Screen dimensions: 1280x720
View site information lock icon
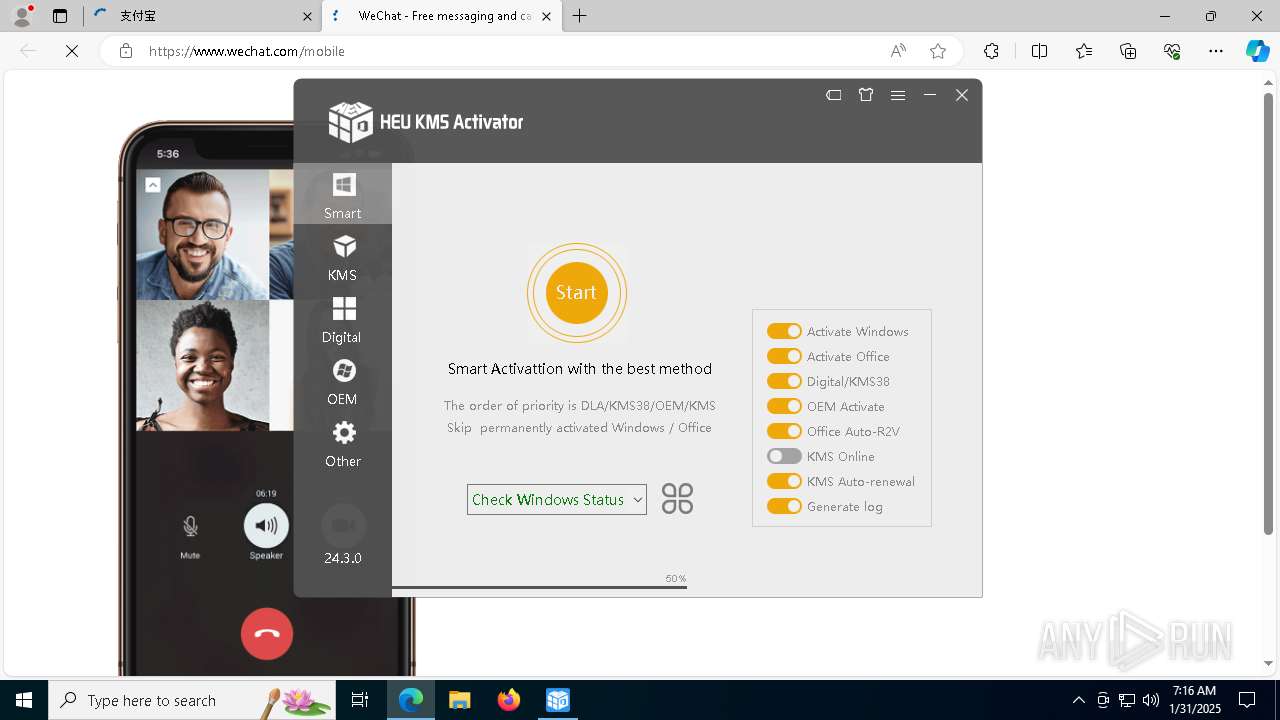126,51
